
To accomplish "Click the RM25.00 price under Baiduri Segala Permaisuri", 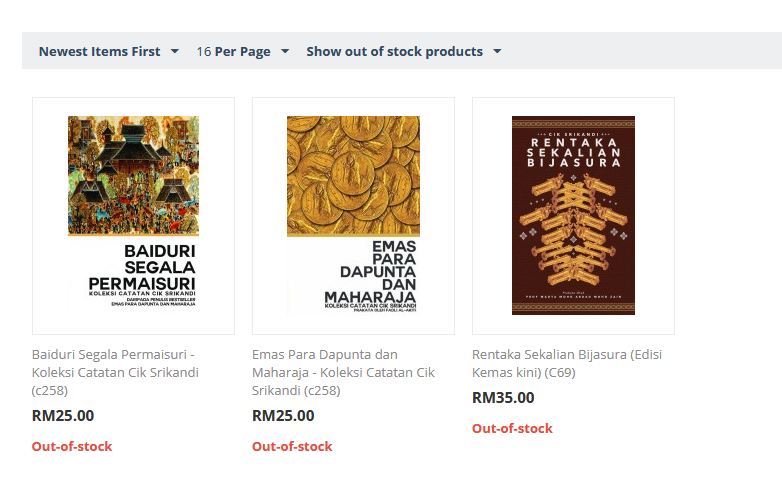I will click(63, 415).
